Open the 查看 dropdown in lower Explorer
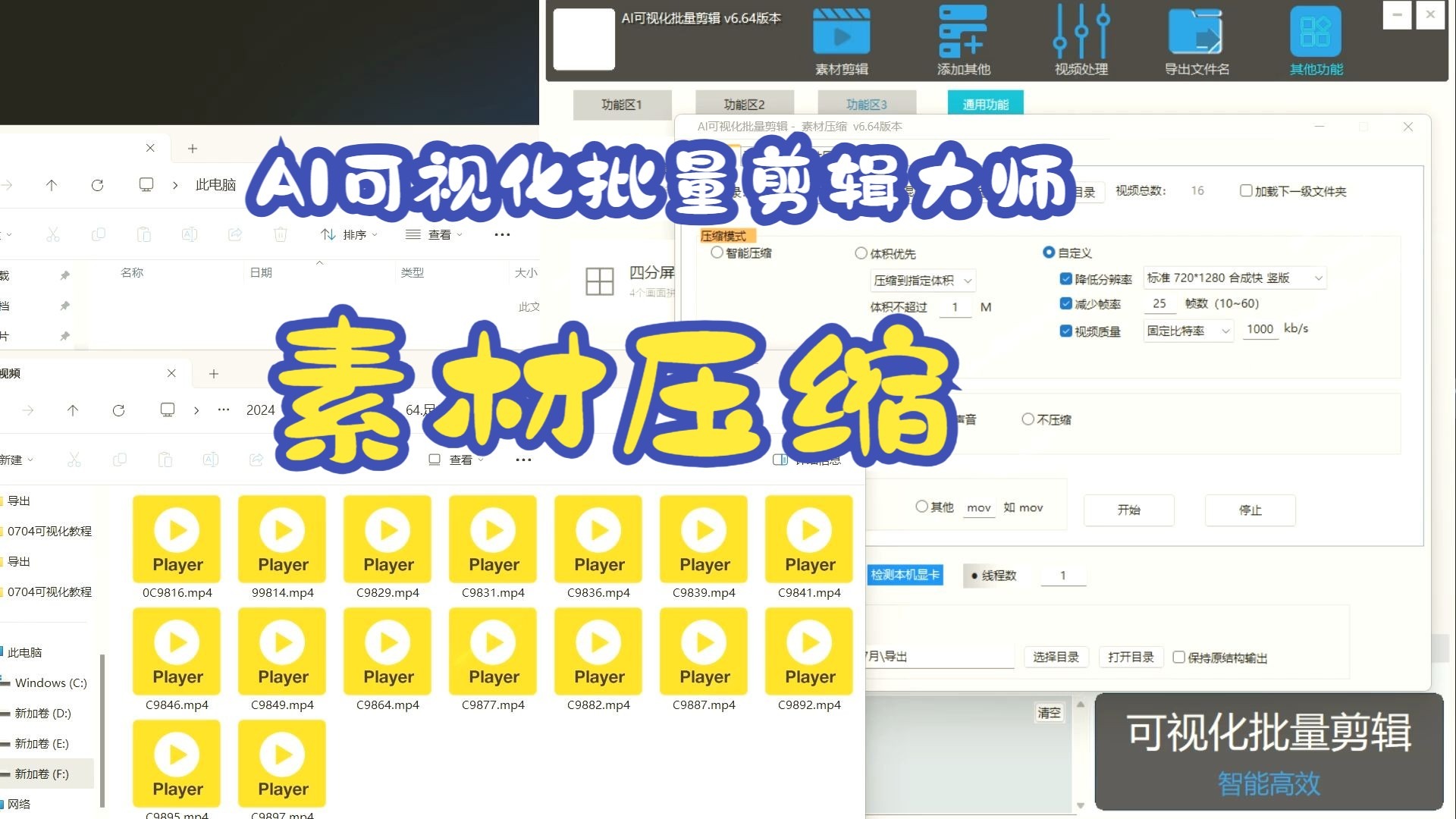1456x819 pixels. point(456,460)
